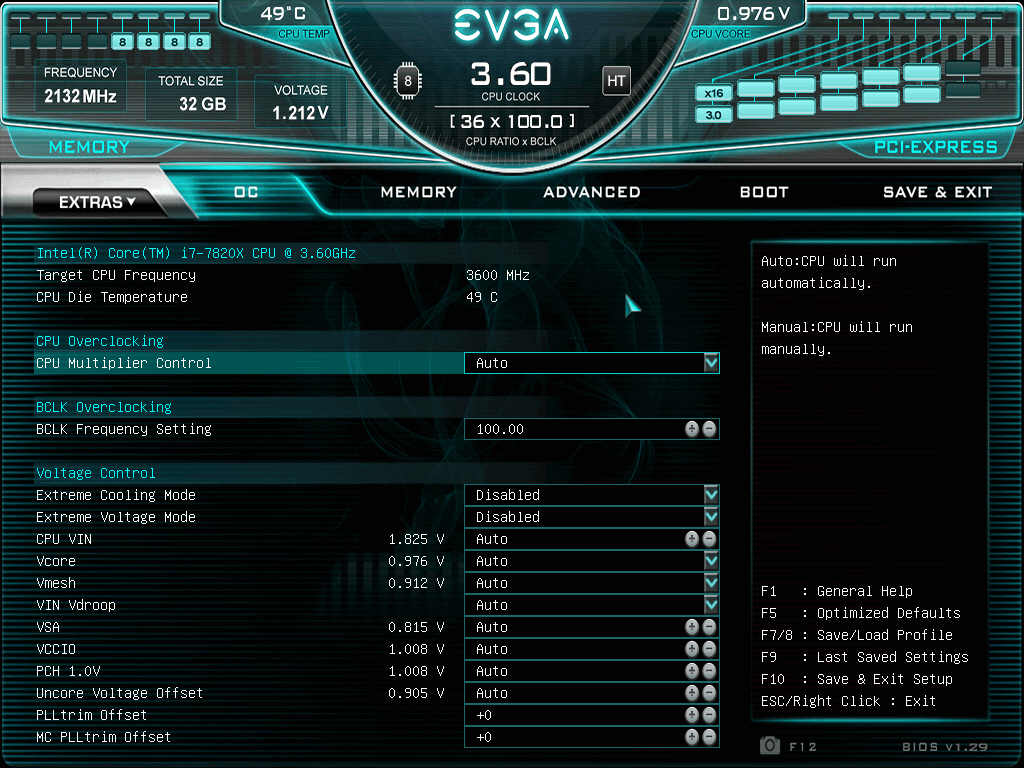Click the F12 screenshot camera icon

coord(770,745)
